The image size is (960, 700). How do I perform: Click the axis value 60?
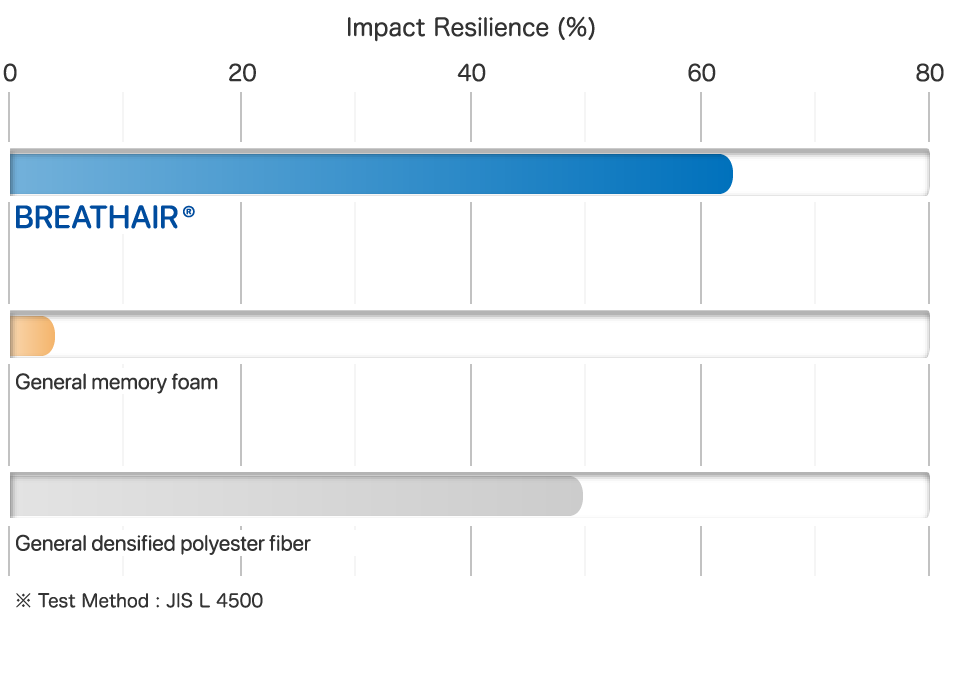point(701,73)
